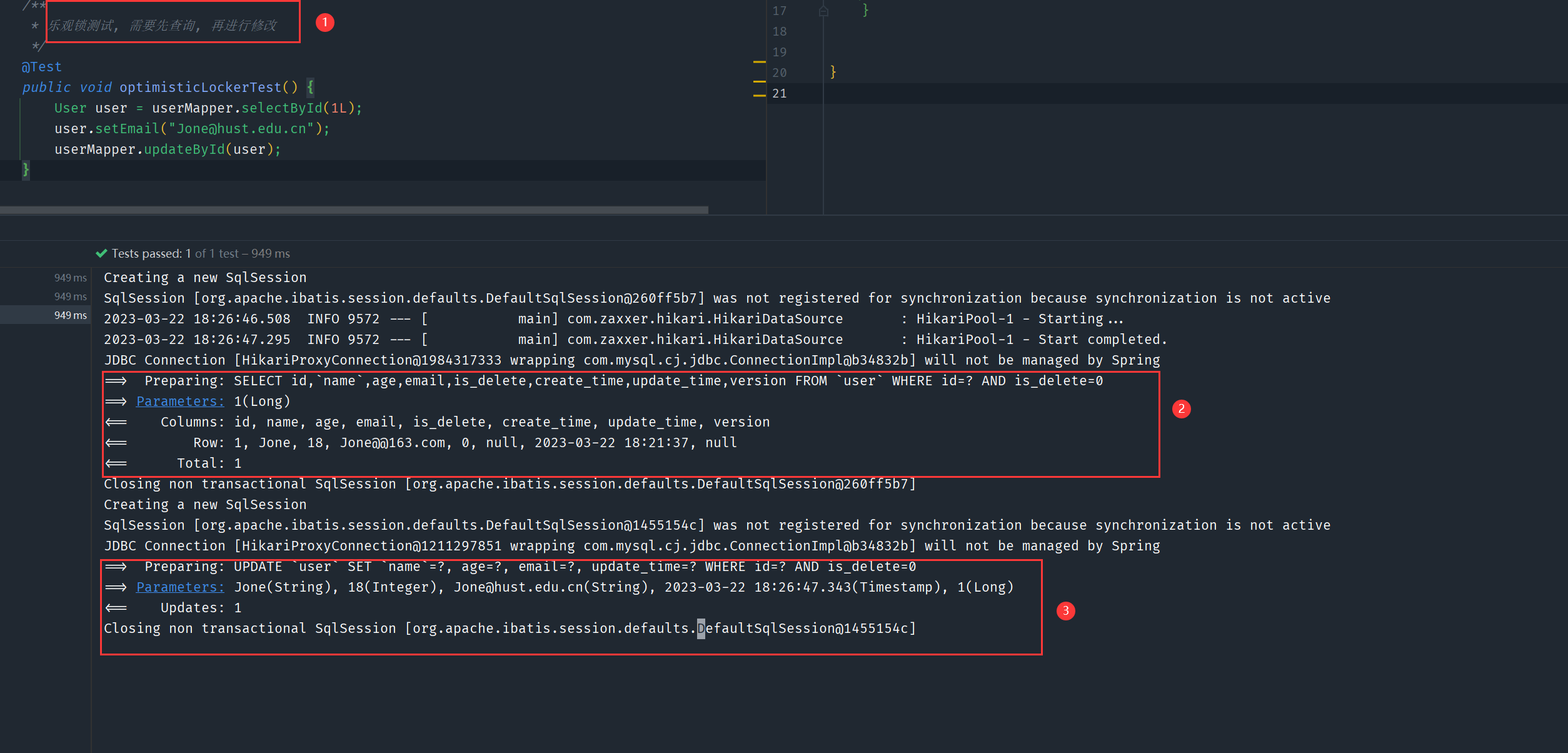Click the red annotation circle numbered 3
This screenshot has width=1568, height=753.
click(1066, 611)
